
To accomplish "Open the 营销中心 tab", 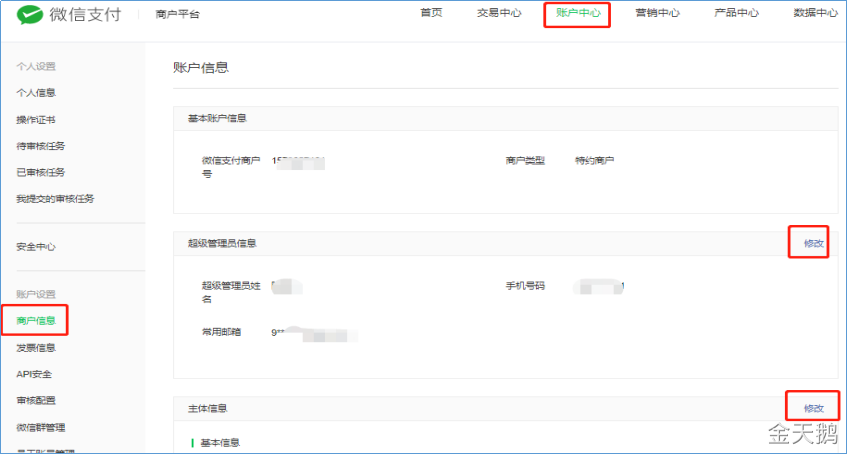I will (657, 13).
